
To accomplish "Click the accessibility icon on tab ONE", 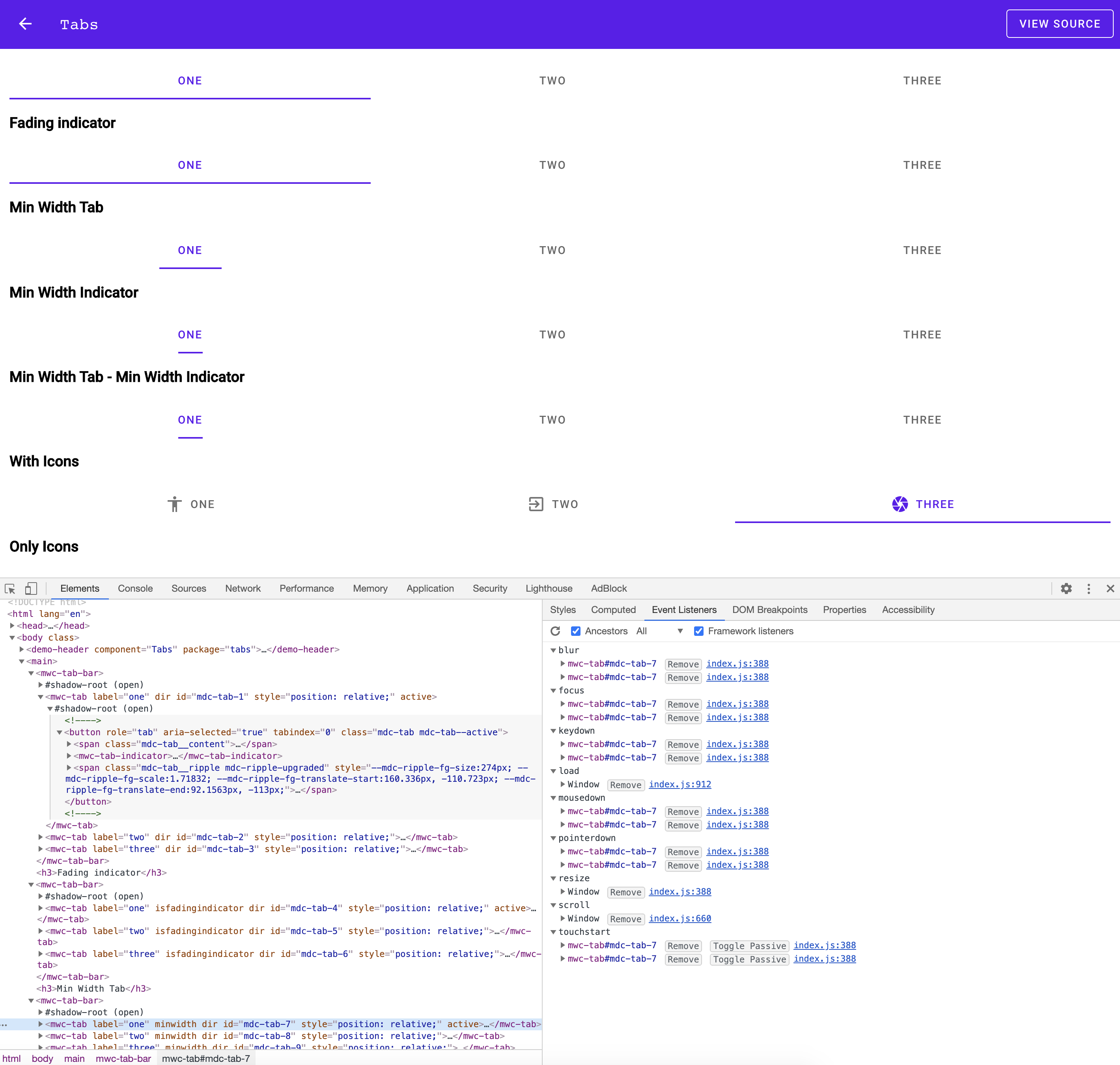I will (x=174, y=504).
